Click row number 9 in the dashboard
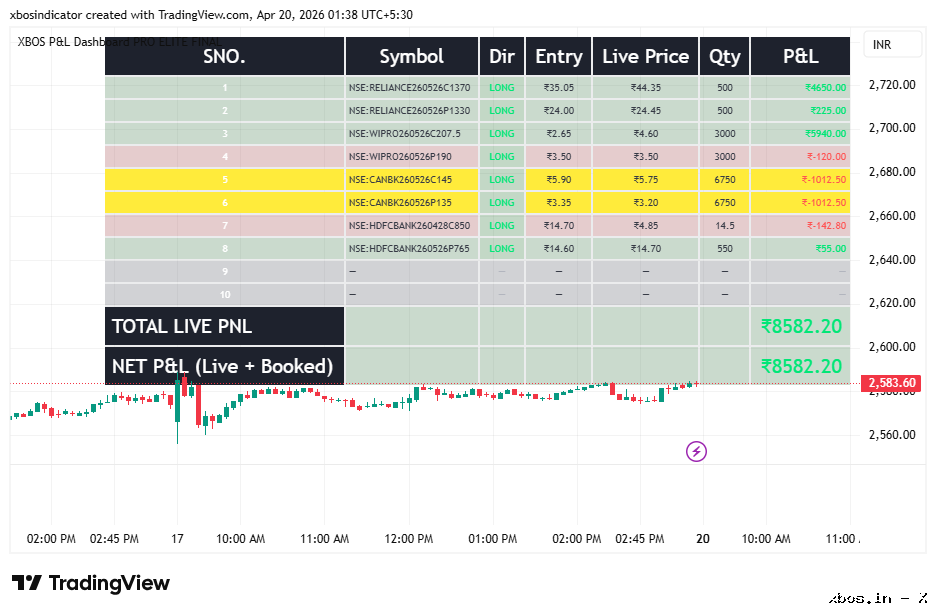The height and width of the screenshot is (613, 936). click(225, 272)
